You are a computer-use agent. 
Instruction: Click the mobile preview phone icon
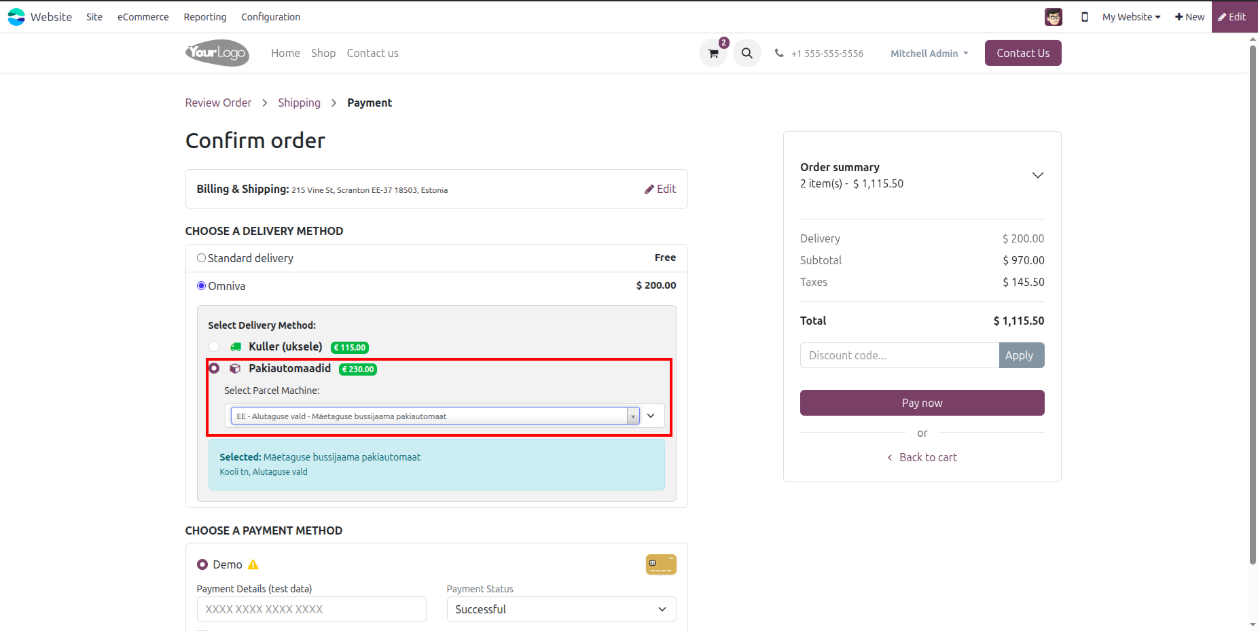(1085, 17)
